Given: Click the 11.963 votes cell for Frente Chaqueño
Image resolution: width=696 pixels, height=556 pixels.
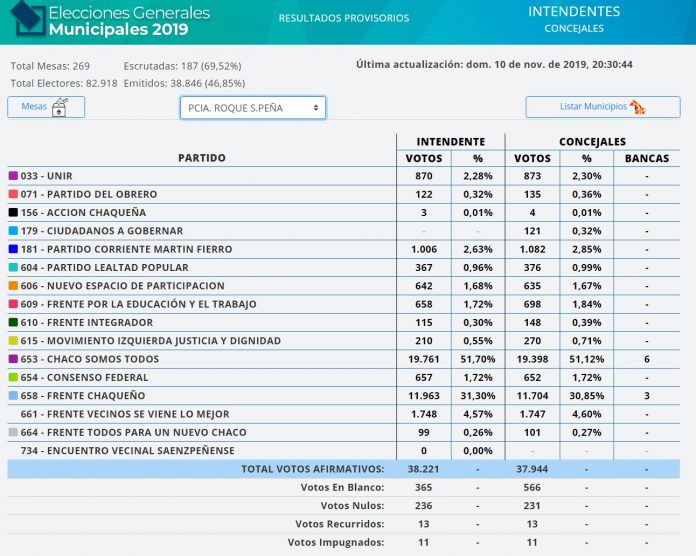Looking at the screenshot, I should pos(424,396).
